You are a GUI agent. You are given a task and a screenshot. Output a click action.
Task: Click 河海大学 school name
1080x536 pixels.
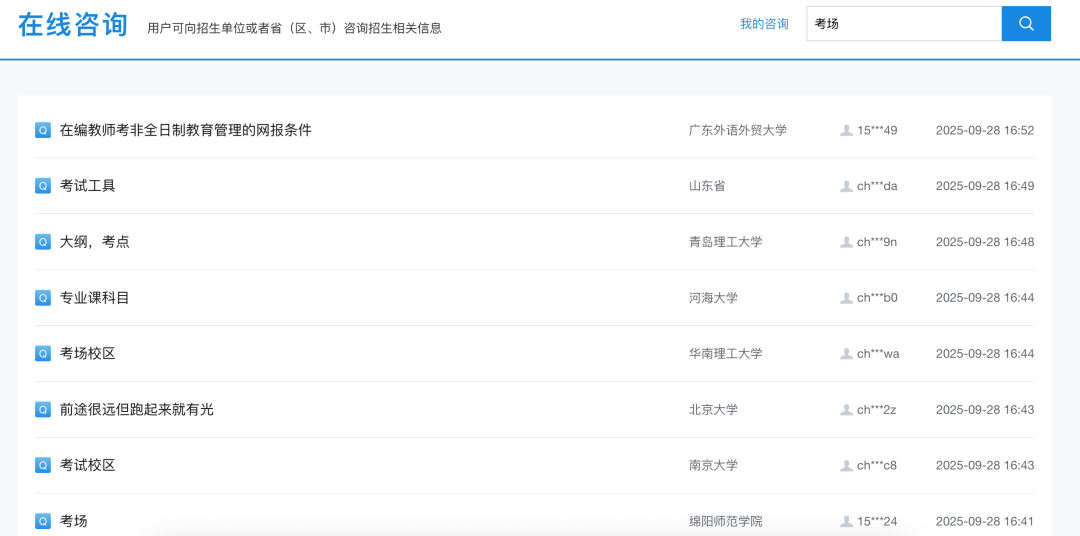713,298
